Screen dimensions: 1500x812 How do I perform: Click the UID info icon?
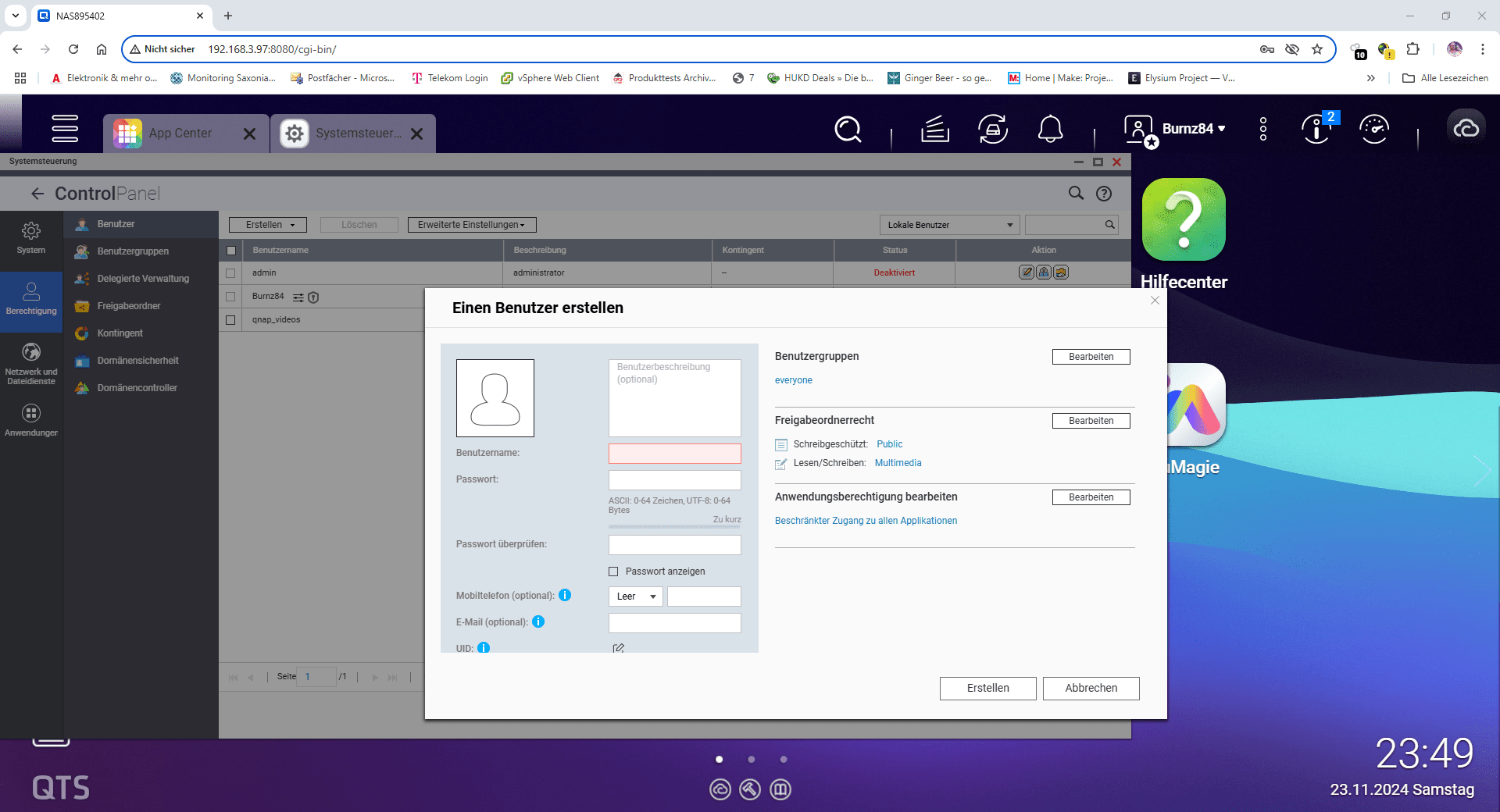(x=484, y=647)
